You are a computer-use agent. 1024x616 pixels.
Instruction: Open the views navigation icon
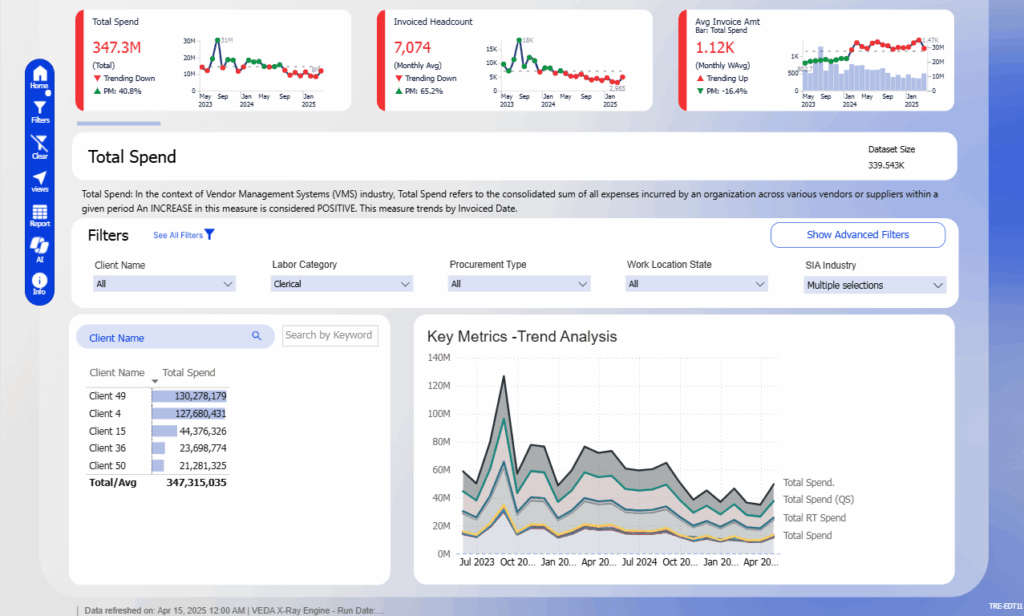pos(39,180)
